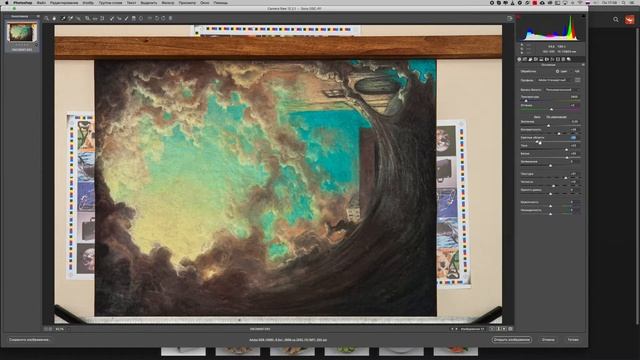The height and width of the screenshot is (360, 640).
Task: Open Camera Raw preferences icon
Action: 150,18
